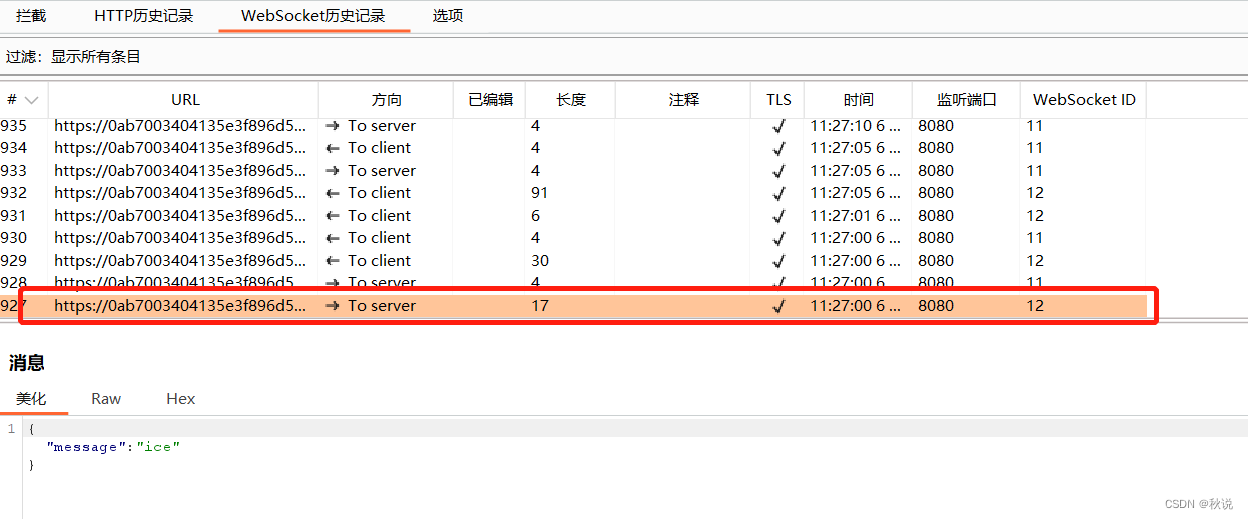This screenshot has width=1248, height=519.
Task: Sort by the 时间 column header
Action: [858, 100]
